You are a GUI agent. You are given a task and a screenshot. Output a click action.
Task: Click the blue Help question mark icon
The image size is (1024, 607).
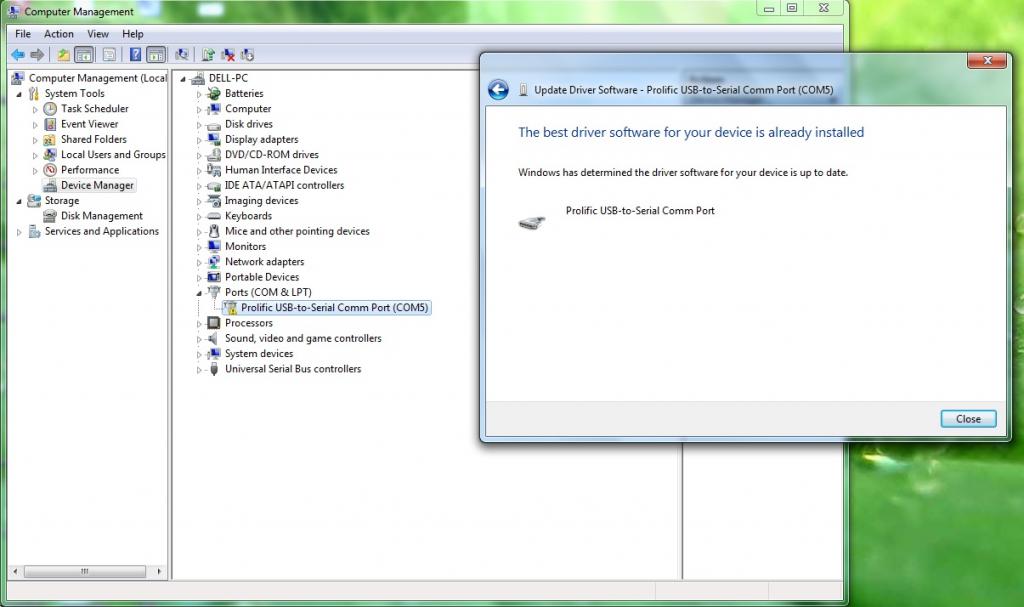point(135,55)
